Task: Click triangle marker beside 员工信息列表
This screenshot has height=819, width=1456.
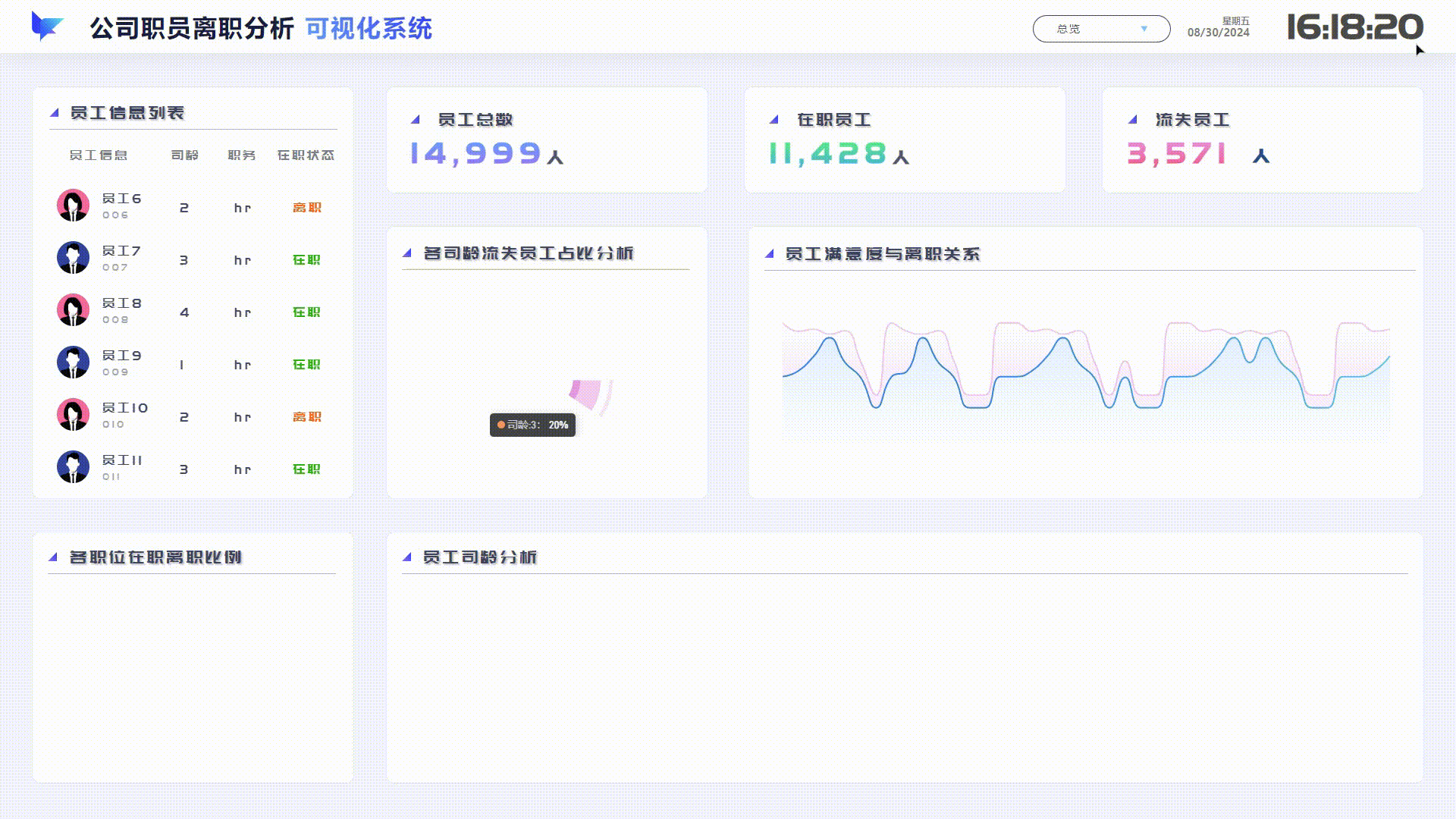Action: 54,113
